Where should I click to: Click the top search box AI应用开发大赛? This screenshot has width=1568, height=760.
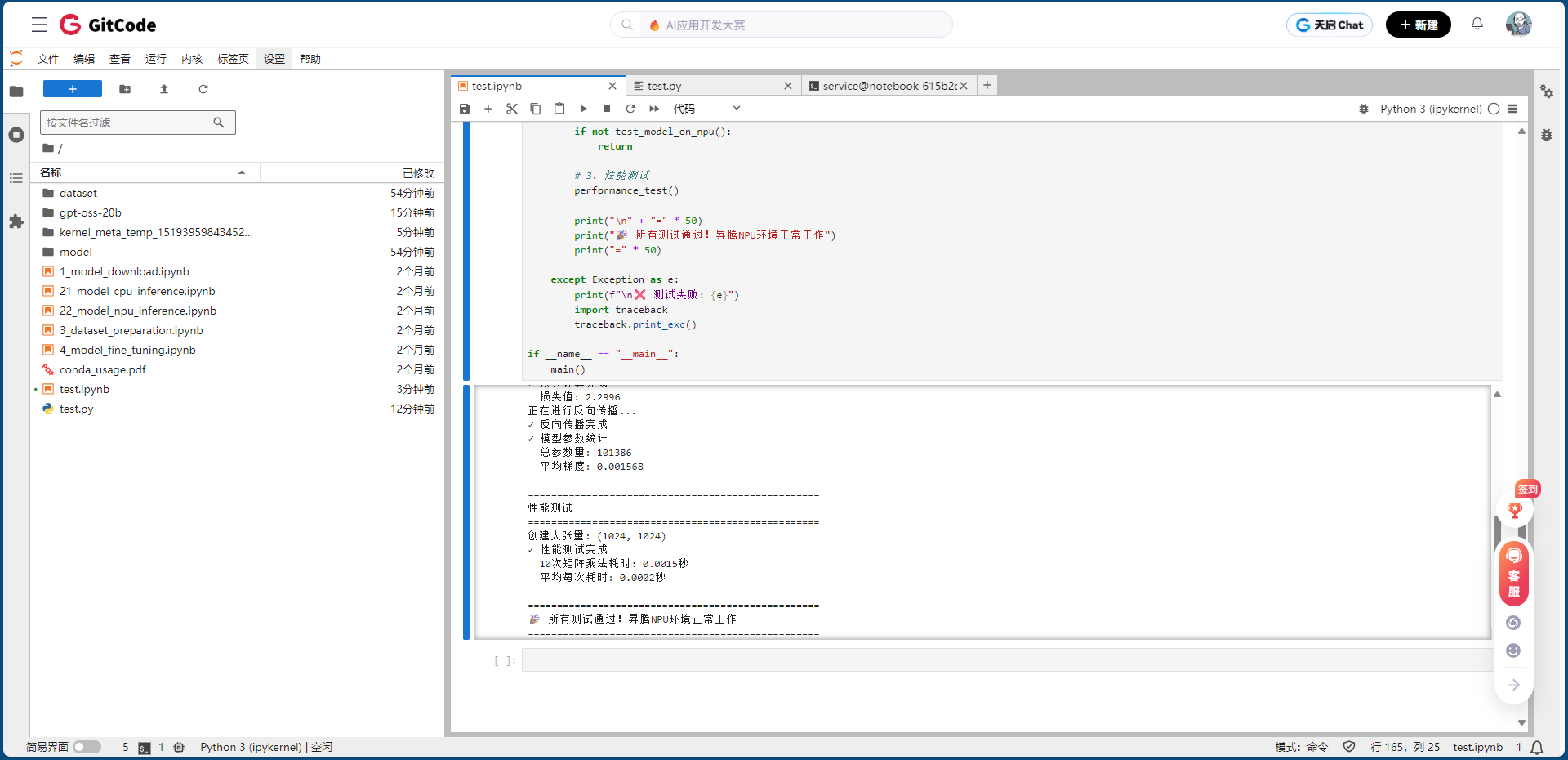pyautogui.click(x=782, y=25)
